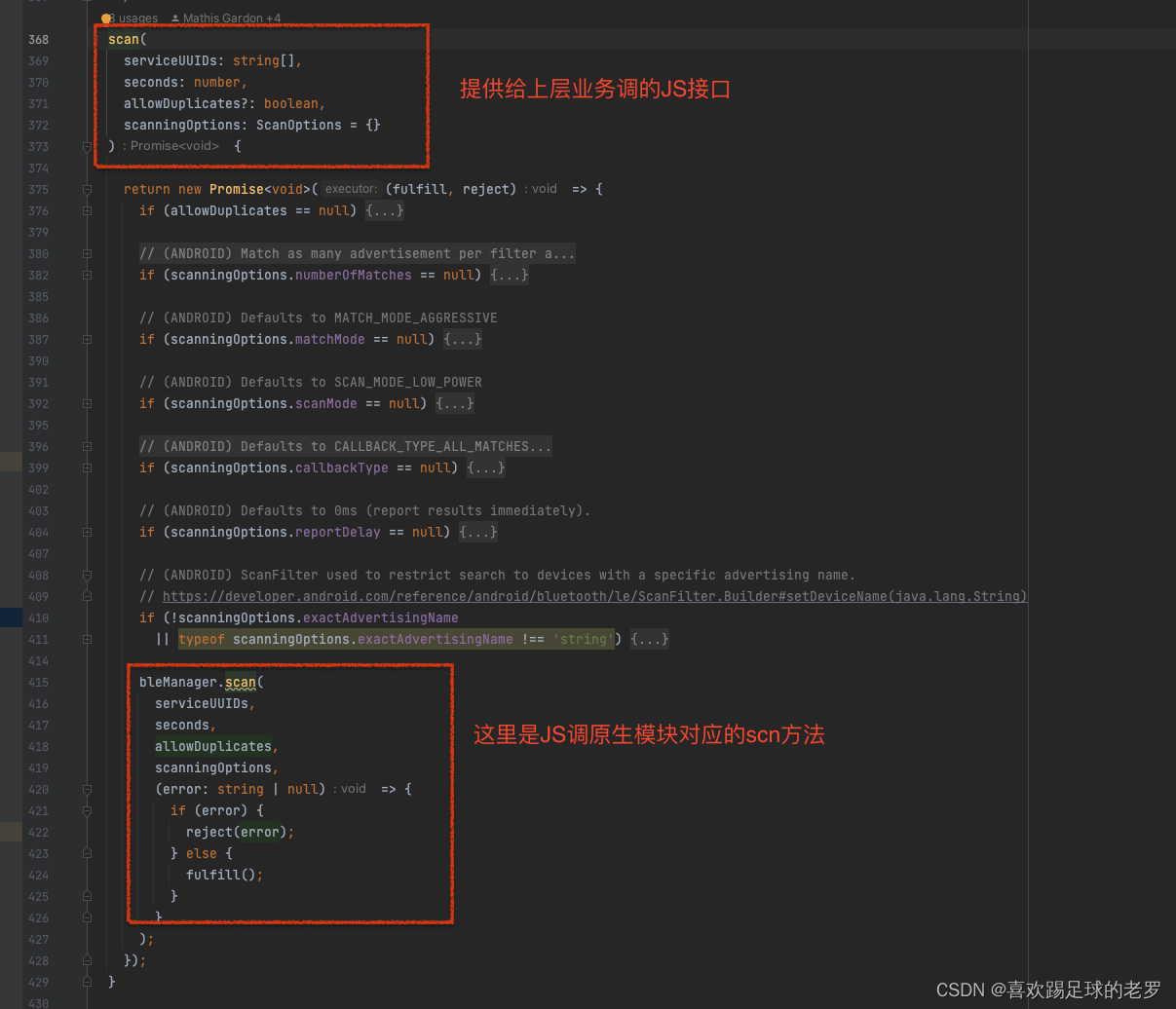
Task: Click 'reportDelay' property on line 404
Action: [x=338, y=533]
